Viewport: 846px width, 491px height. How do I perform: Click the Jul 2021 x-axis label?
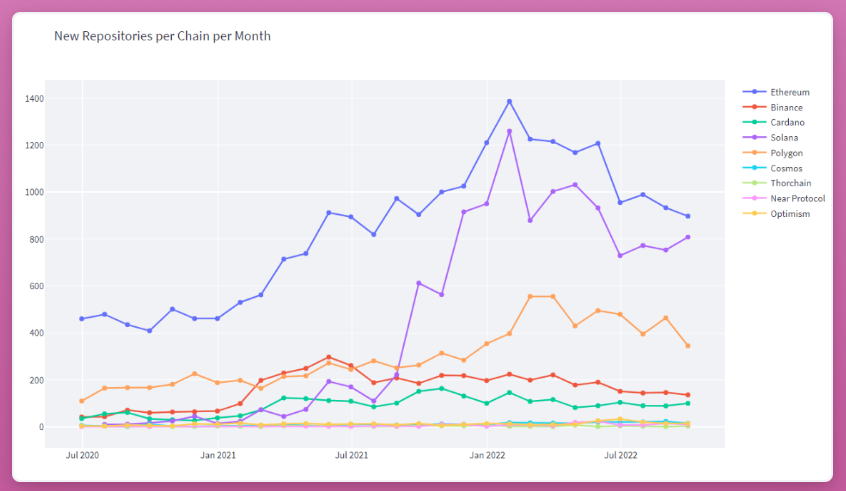(351, 455)
